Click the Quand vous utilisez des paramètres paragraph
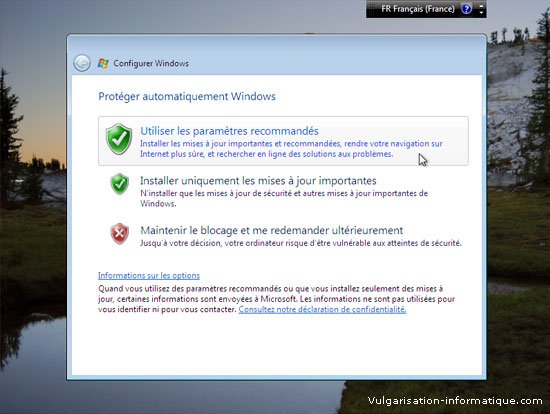Image resolution: width=550 pixels, height=414 pixels. coord(276,299)
